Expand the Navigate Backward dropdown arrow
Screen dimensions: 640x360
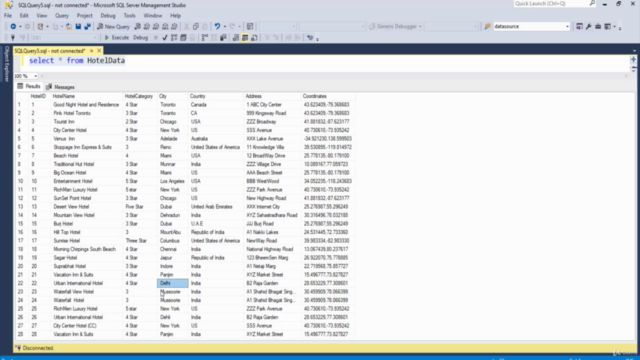coord(20,27)
